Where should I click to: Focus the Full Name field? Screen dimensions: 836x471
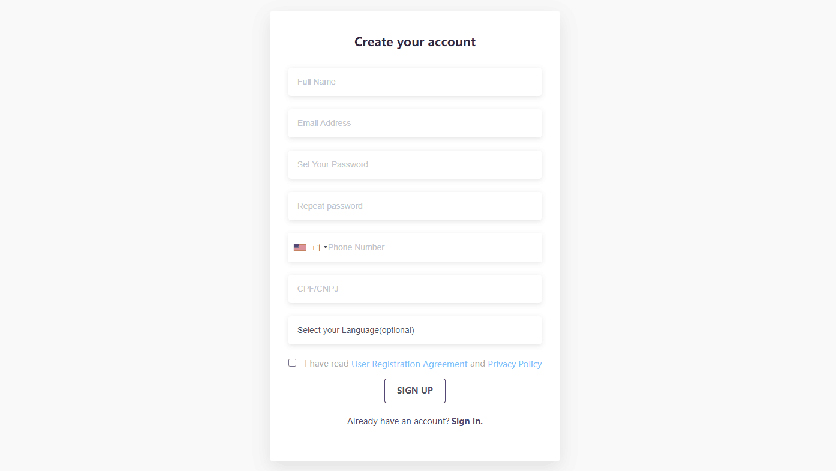(x=414, y=82)
